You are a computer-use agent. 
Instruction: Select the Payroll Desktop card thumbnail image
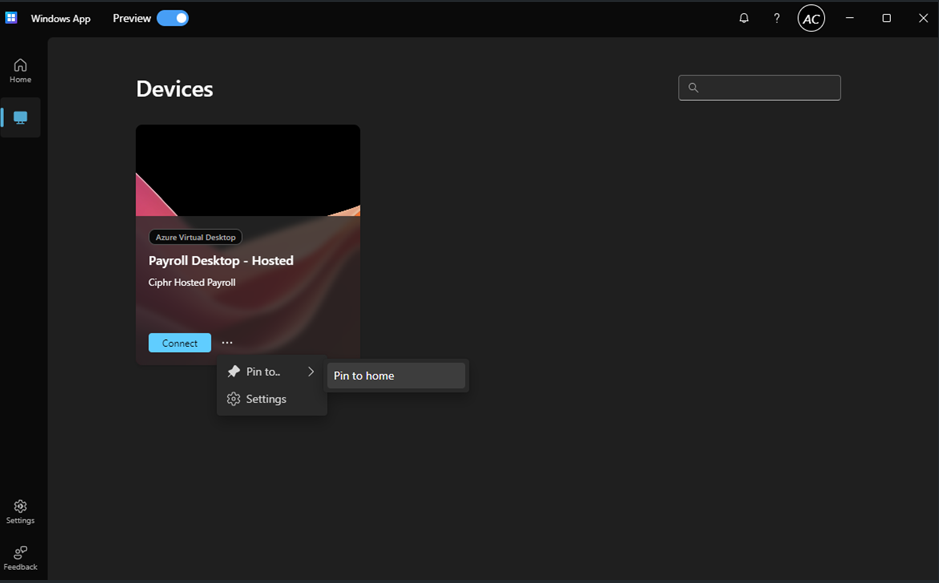pyautogui.click(x=248, y=171)
